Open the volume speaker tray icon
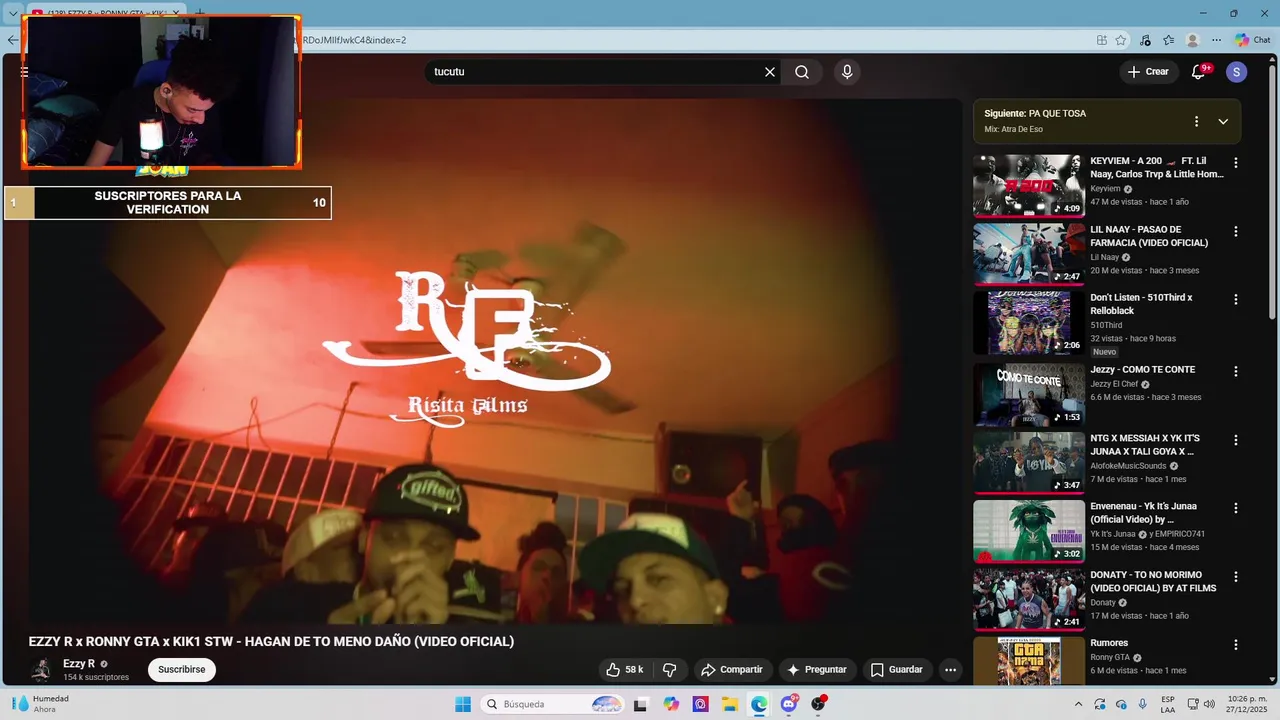 tap(1209, 704)
